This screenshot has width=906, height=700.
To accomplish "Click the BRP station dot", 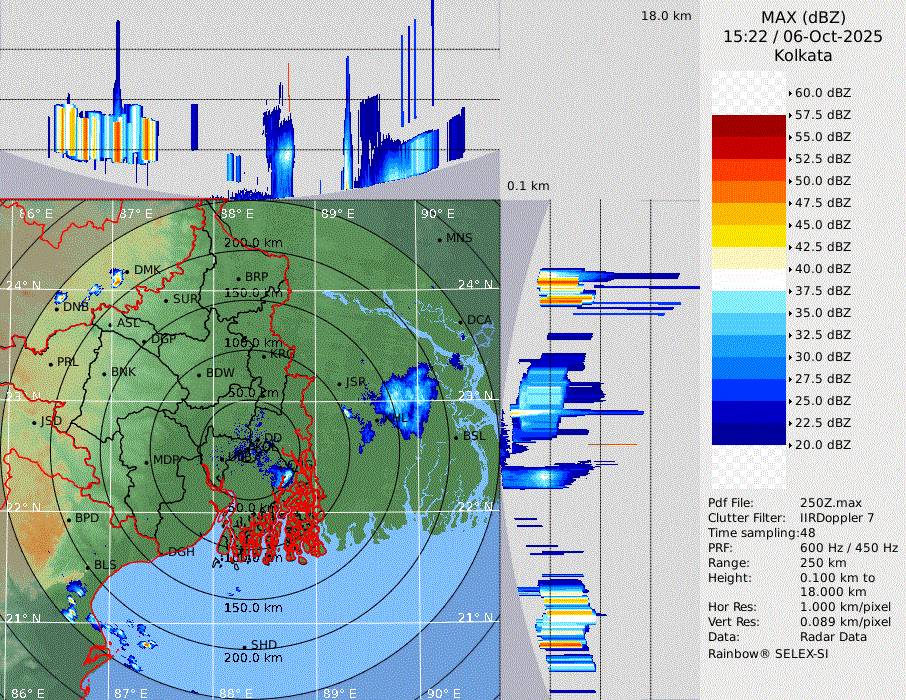I will point(238,278).
